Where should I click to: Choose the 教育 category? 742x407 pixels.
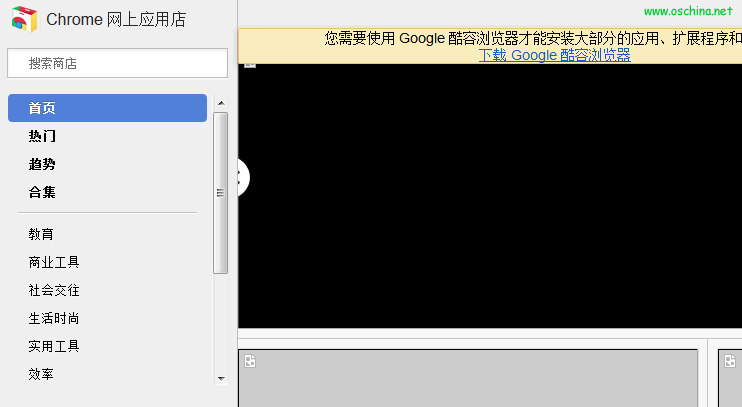[41, 234]
